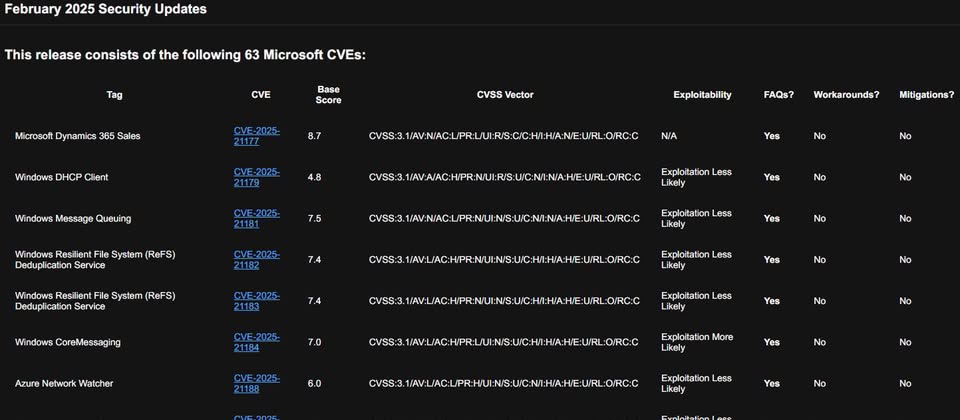
Task: Click the February 2025 Security Updates heading
Action: click(x=106, y=9)
